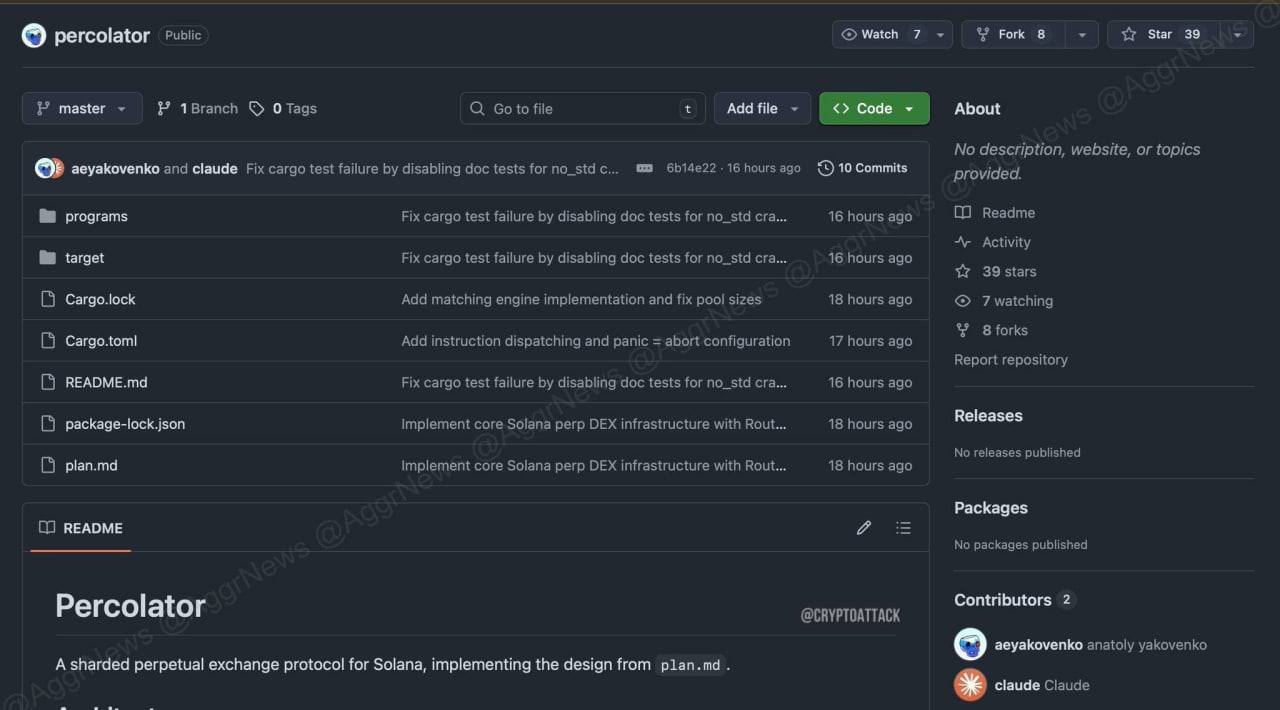Fork the percolator repository
This screenshot has width=1280, height=710.
pyautogui.click(x=1011, y=34)
